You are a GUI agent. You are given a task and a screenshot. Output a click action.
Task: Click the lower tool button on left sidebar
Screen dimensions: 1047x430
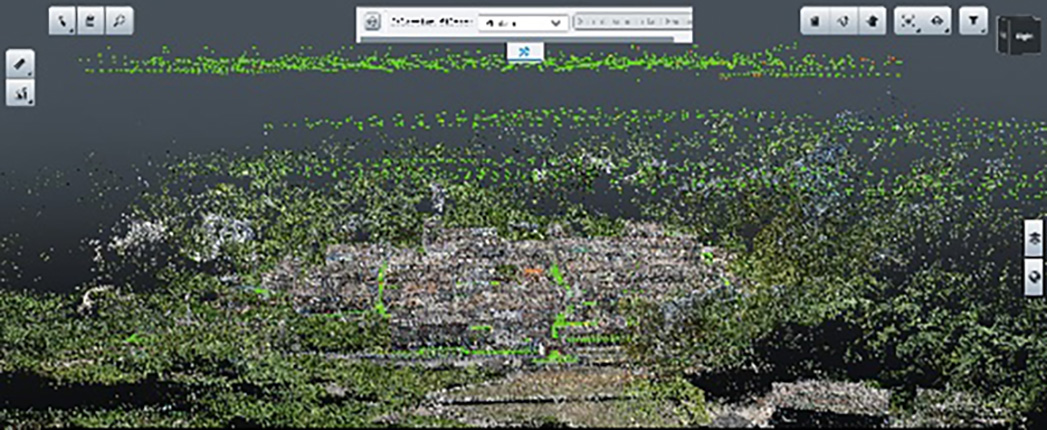pos(21,93)
